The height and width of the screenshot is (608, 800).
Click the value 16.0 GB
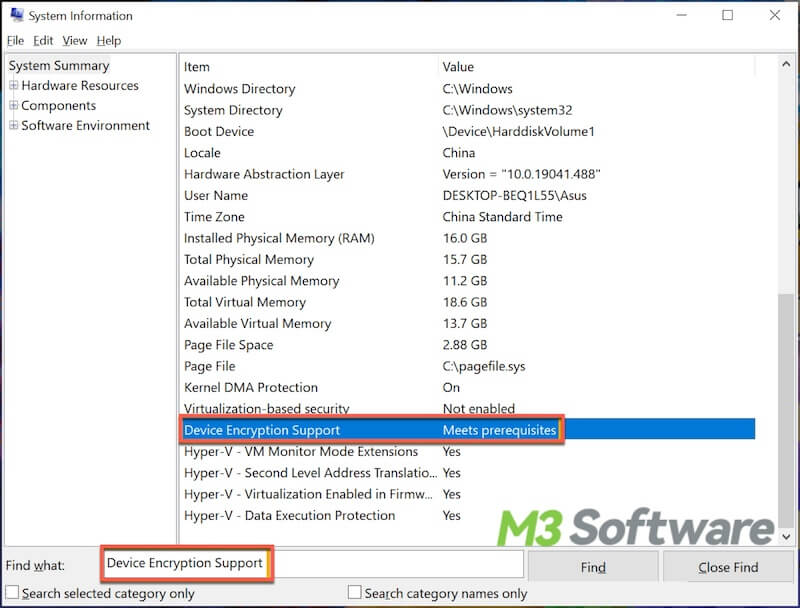pyautogui.click(x=465, y=238)
